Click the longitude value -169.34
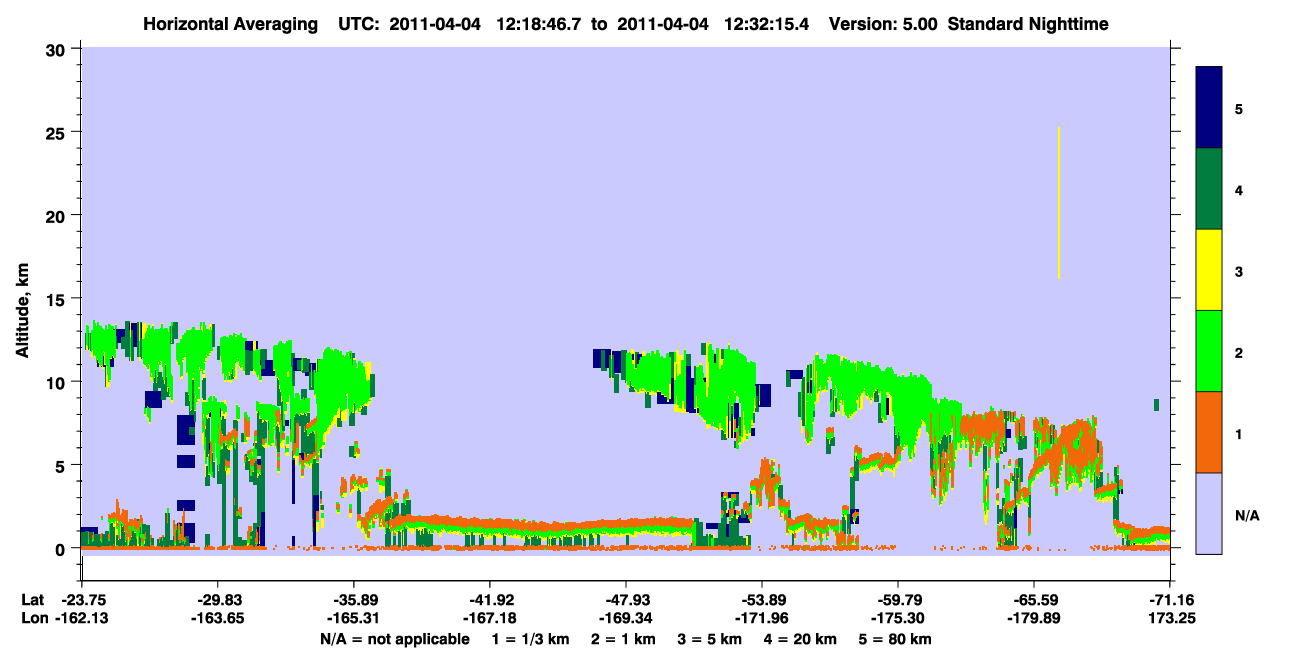This screenshot has width=1300, height=667. [626, 619]
